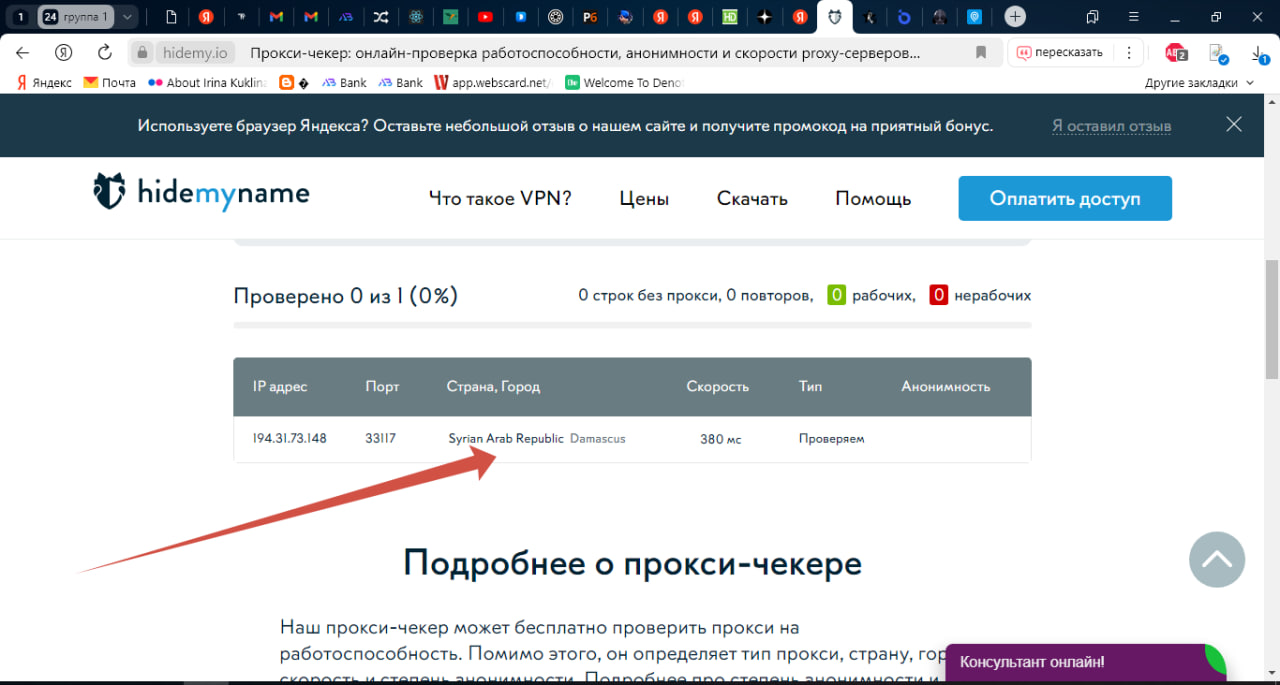Click the Проверяем status cell

click(x=831, y=438)
